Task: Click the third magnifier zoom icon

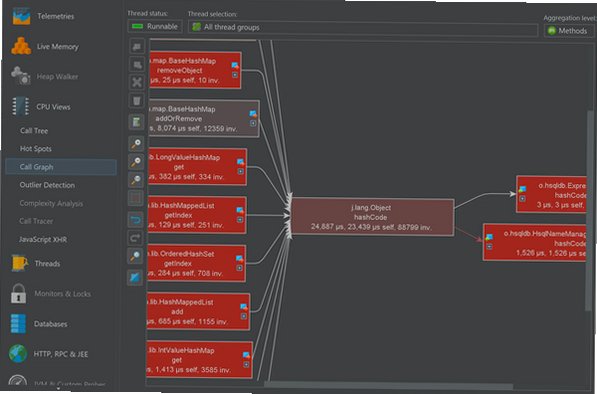Action: pyautogui.click(x=136, y=180)
